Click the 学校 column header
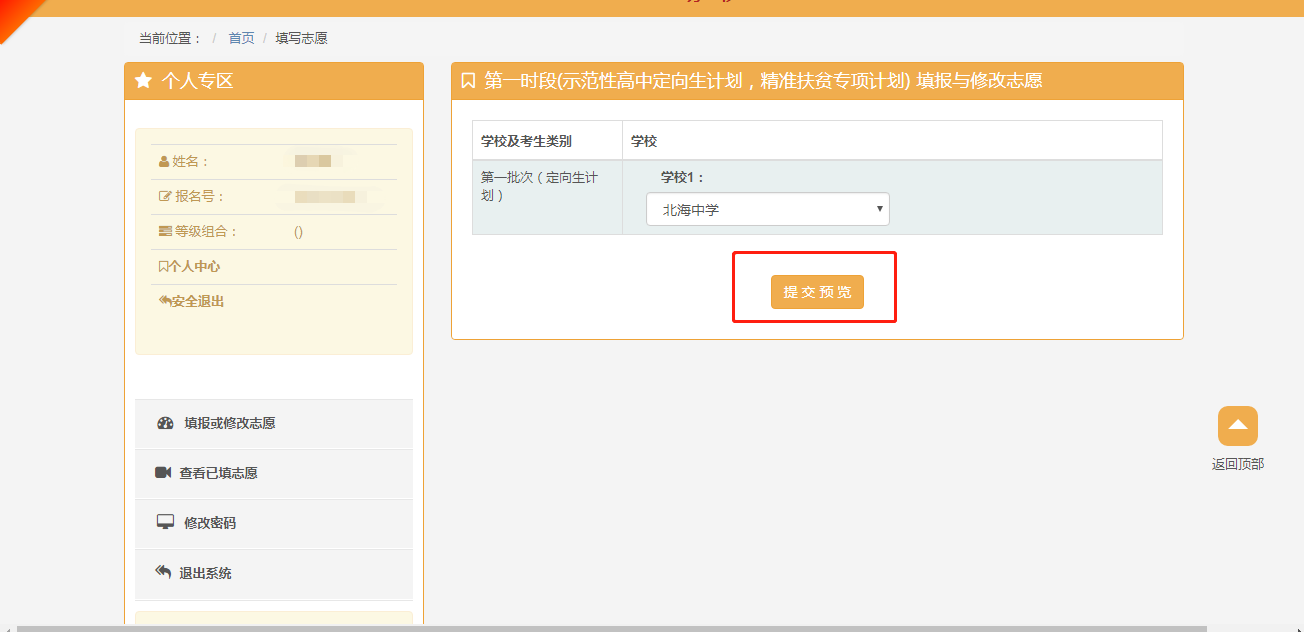 coord(644,141)
